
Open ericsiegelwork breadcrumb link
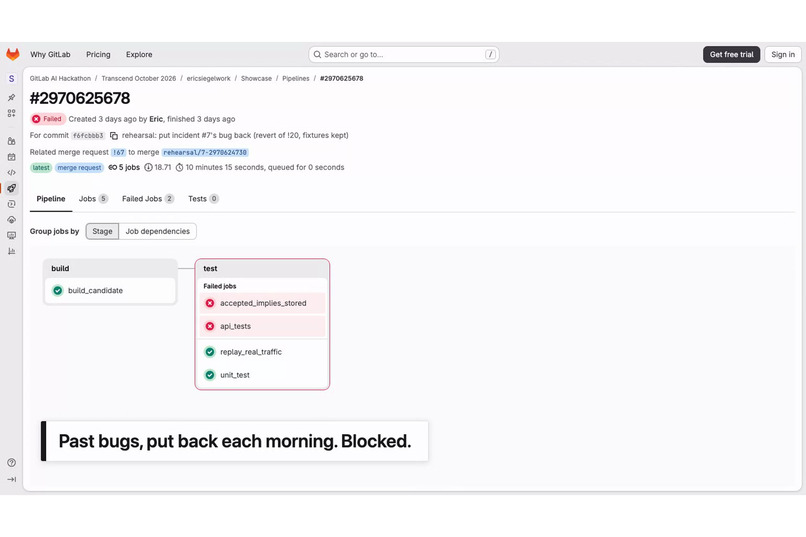[208, 79]
